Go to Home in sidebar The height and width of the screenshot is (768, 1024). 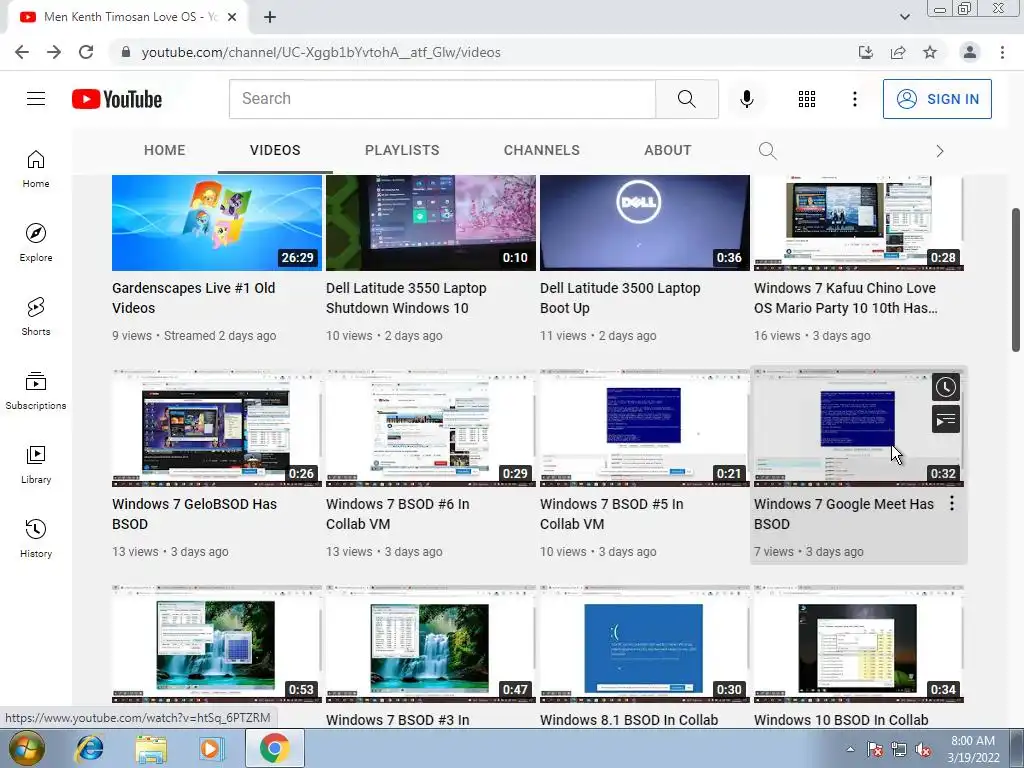click(36, 168)
